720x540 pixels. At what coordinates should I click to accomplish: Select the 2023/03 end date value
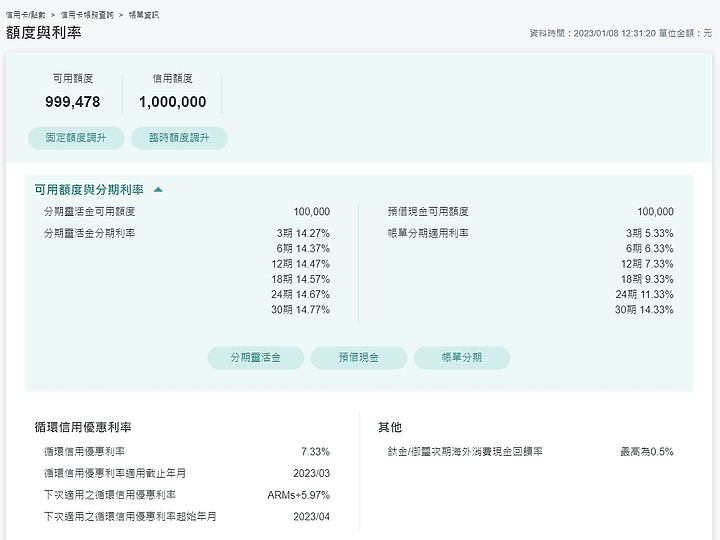[312, 473]
